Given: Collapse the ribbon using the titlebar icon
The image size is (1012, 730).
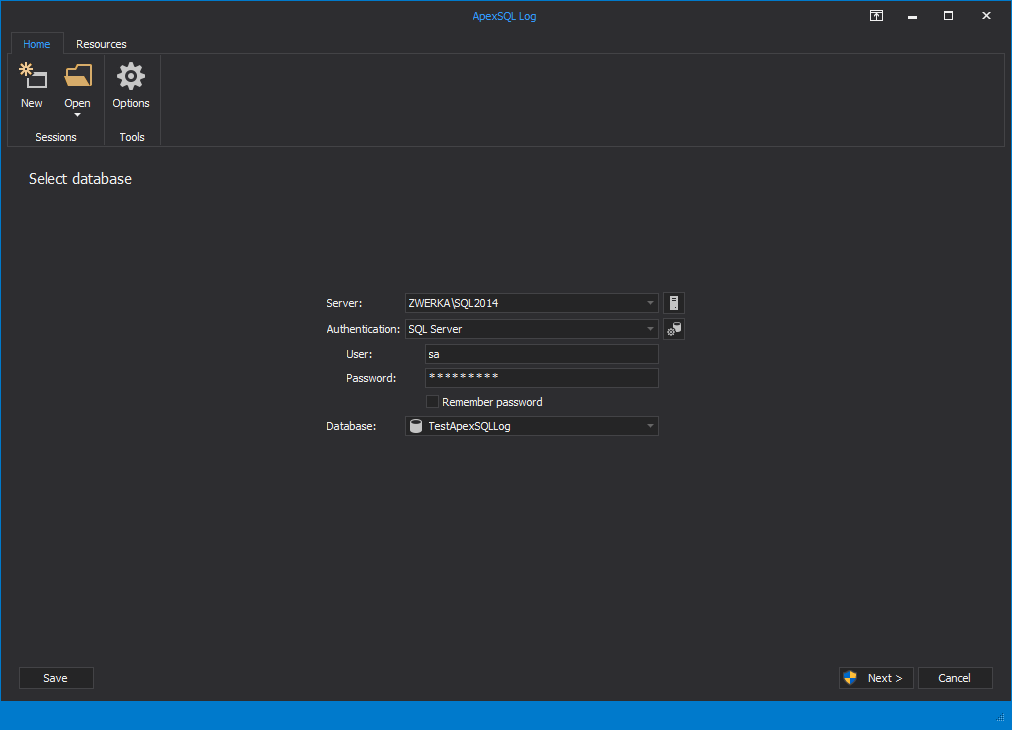Looking at the screenshot, I should tap(876, 16).
